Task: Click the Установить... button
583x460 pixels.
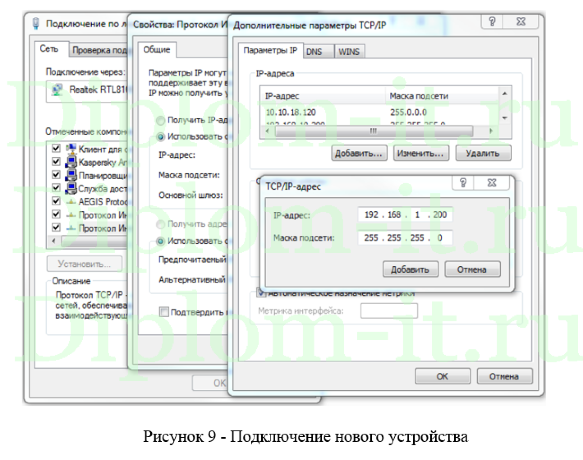Action: pyautogui.click(x=84, y=264)
